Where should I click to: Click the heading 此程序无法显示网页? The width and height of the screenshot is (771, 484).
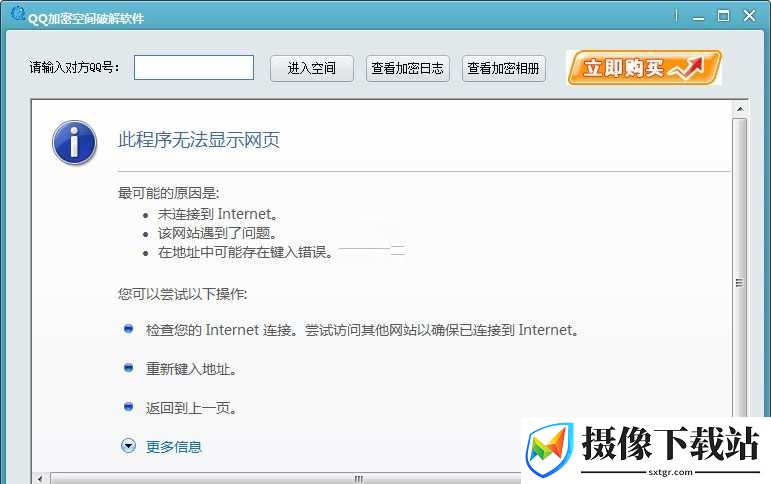click(199, 140)
